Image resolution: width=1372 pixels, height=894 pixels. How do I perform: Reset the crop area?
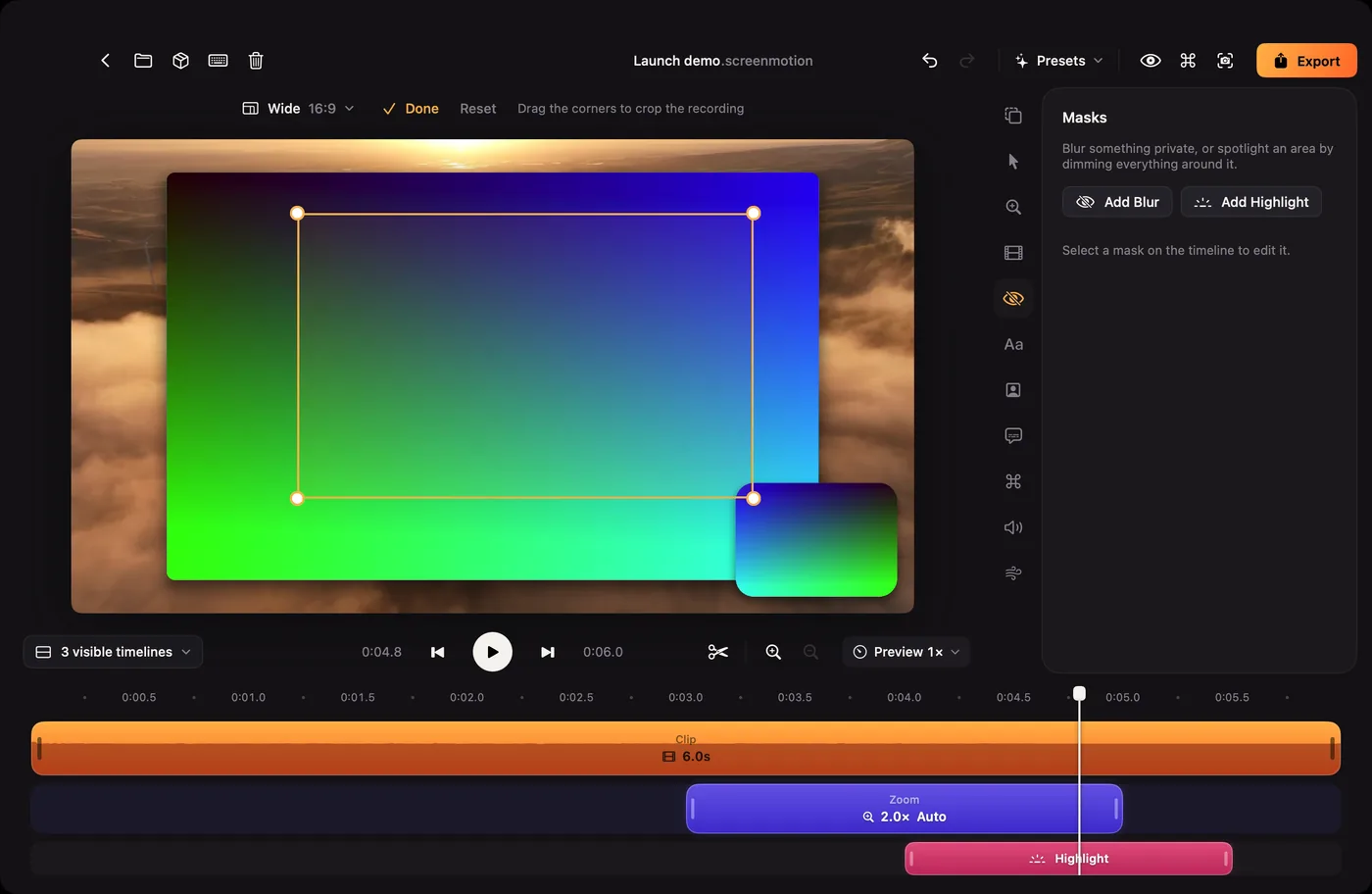pyautogui.click(x=477, y=109)
